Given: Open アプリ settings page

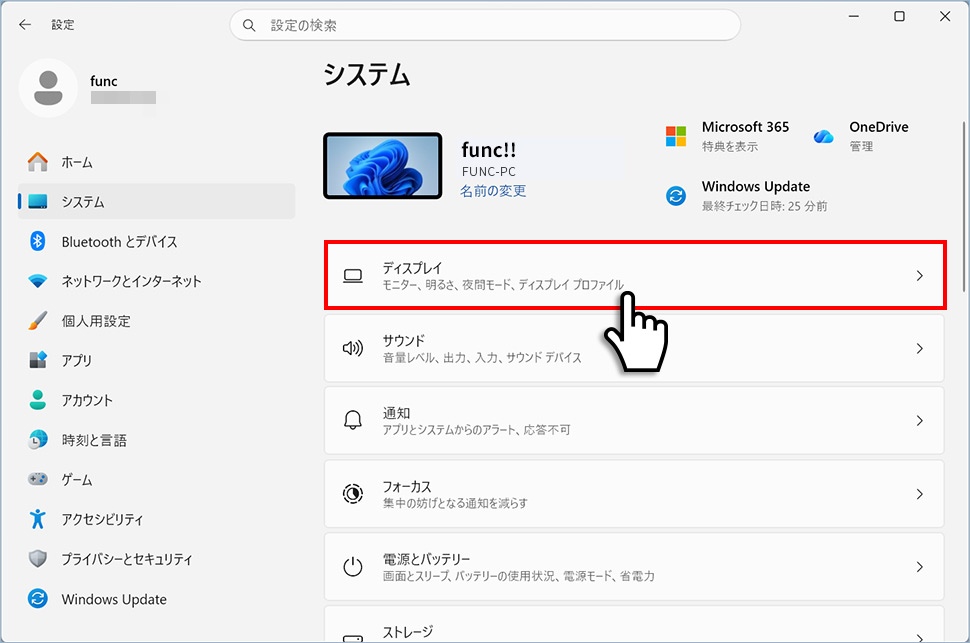Looking at the screenshot, I should pos(157,360).
